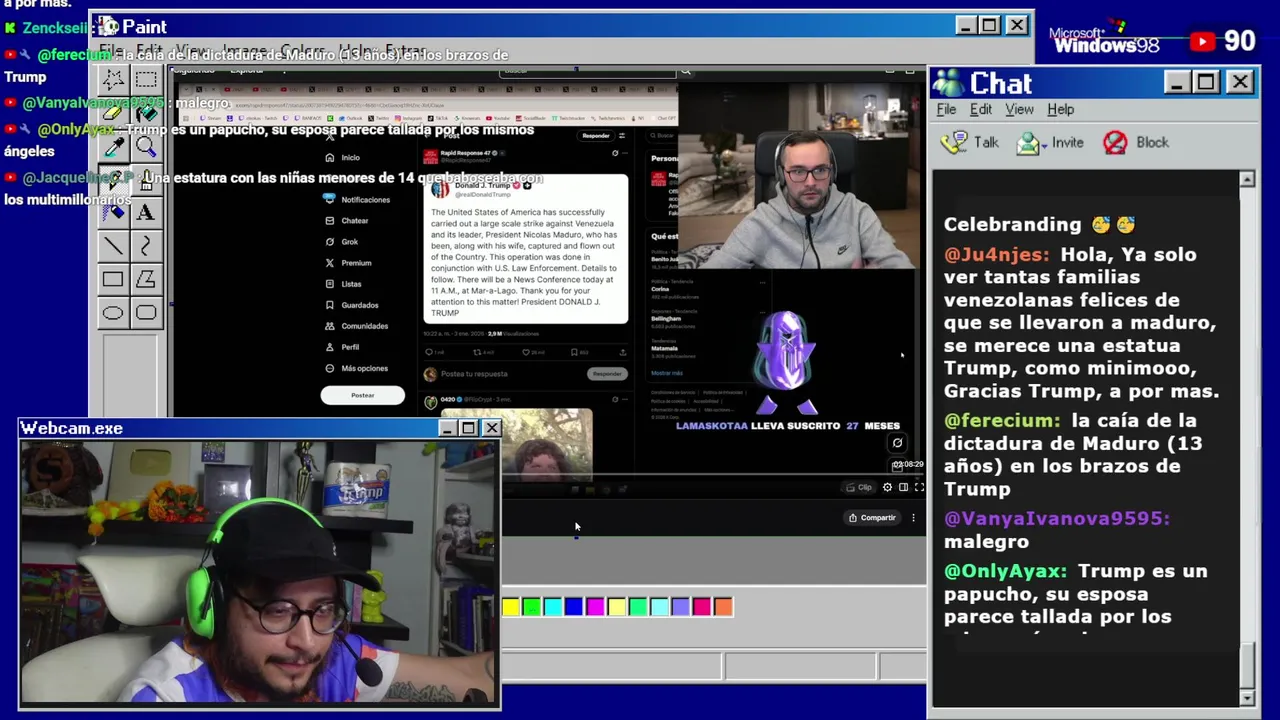Select the Text tool marked with letter A

pos(146,213)
